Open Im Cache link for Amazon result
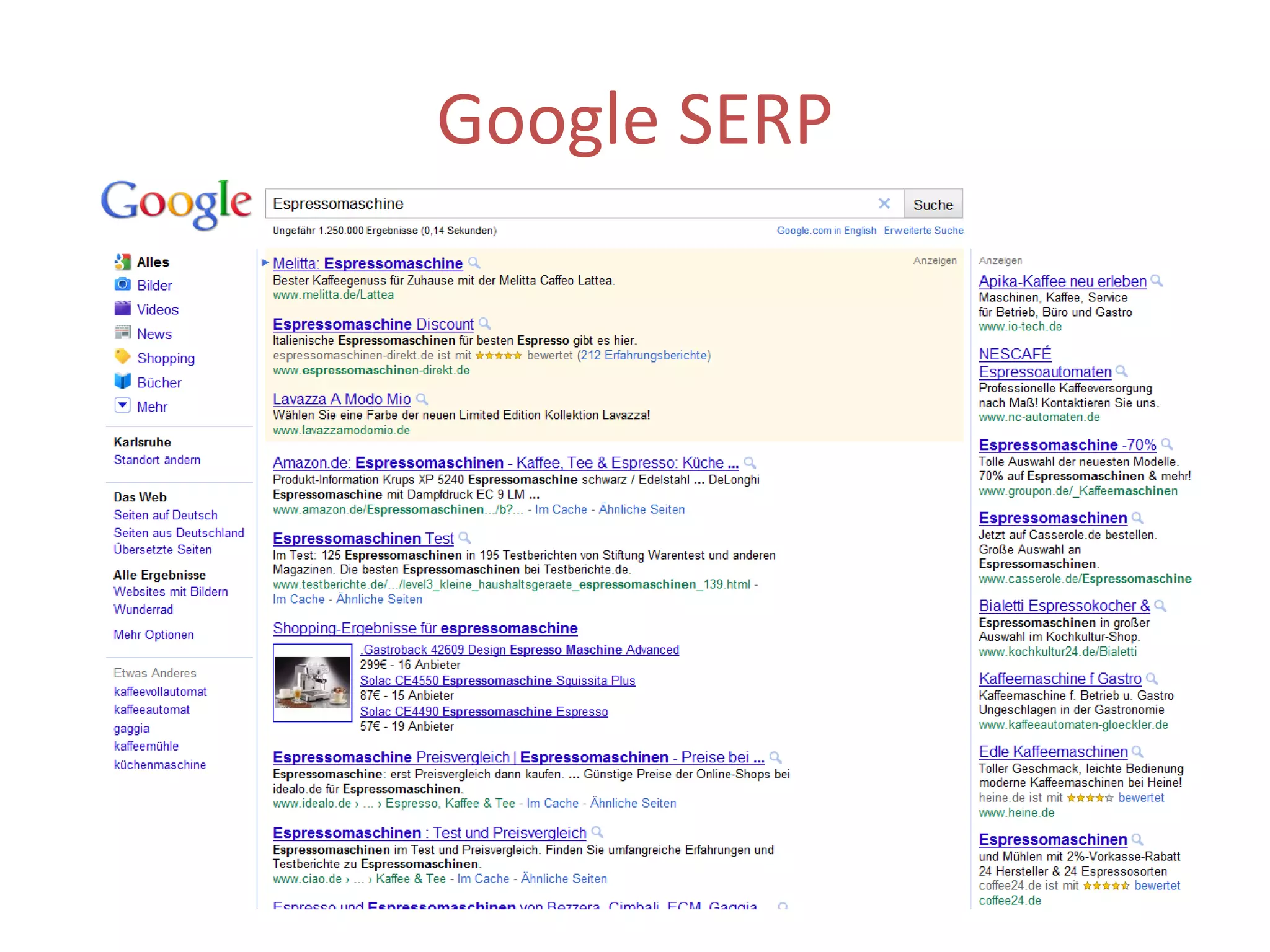1270x952 pixels. (561, 509)
